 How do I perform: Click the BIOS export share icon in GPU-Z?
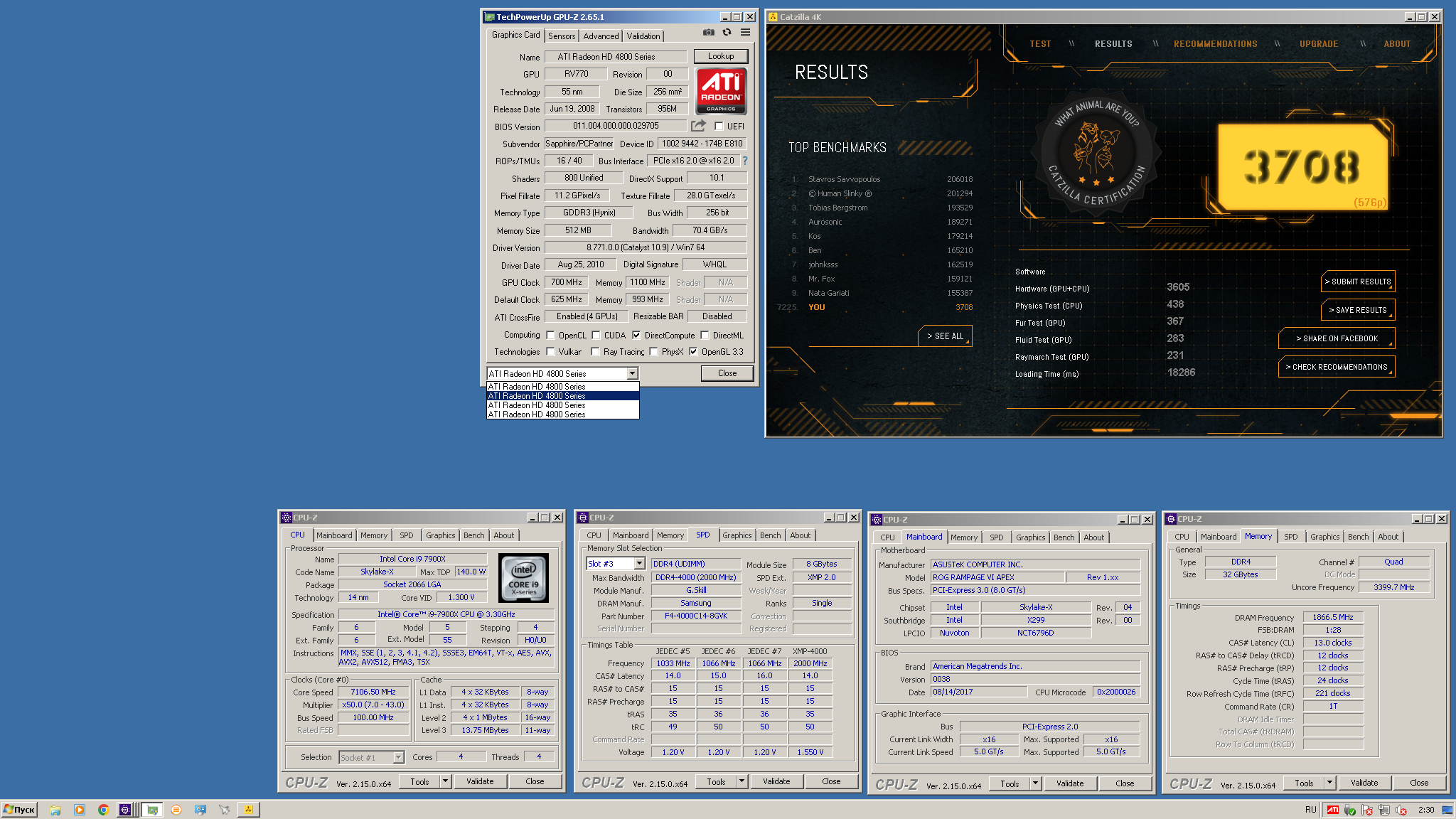point(698,126)
